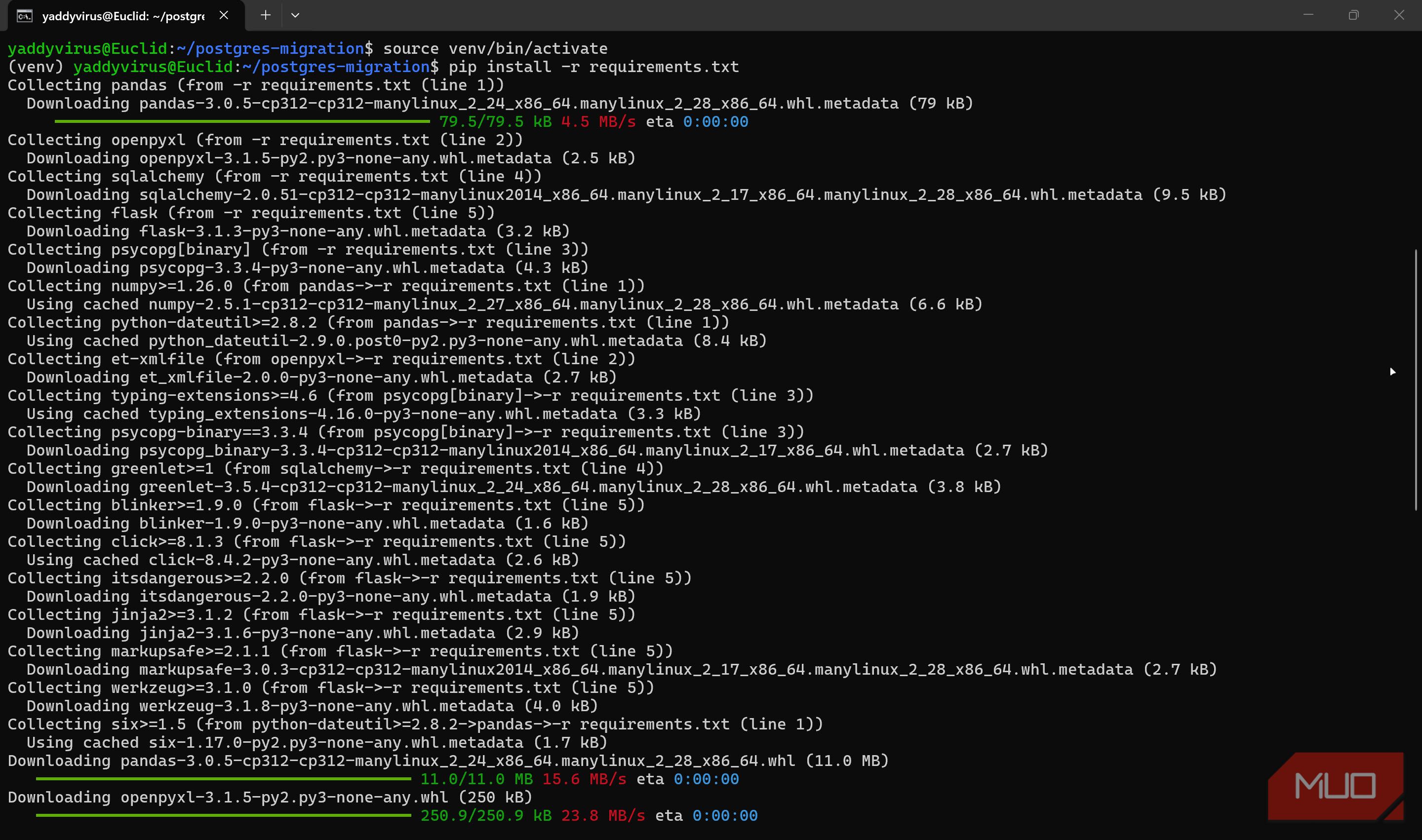
Task: Open a new terminal tab with plus button
Action: [265, 15]
